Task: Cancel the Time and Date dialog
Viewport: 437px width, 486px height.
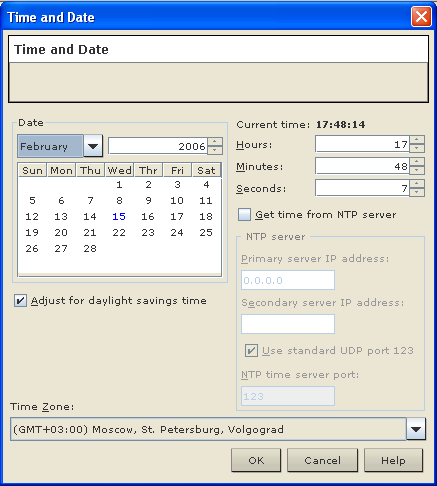Action: click(x=322, y=460)
